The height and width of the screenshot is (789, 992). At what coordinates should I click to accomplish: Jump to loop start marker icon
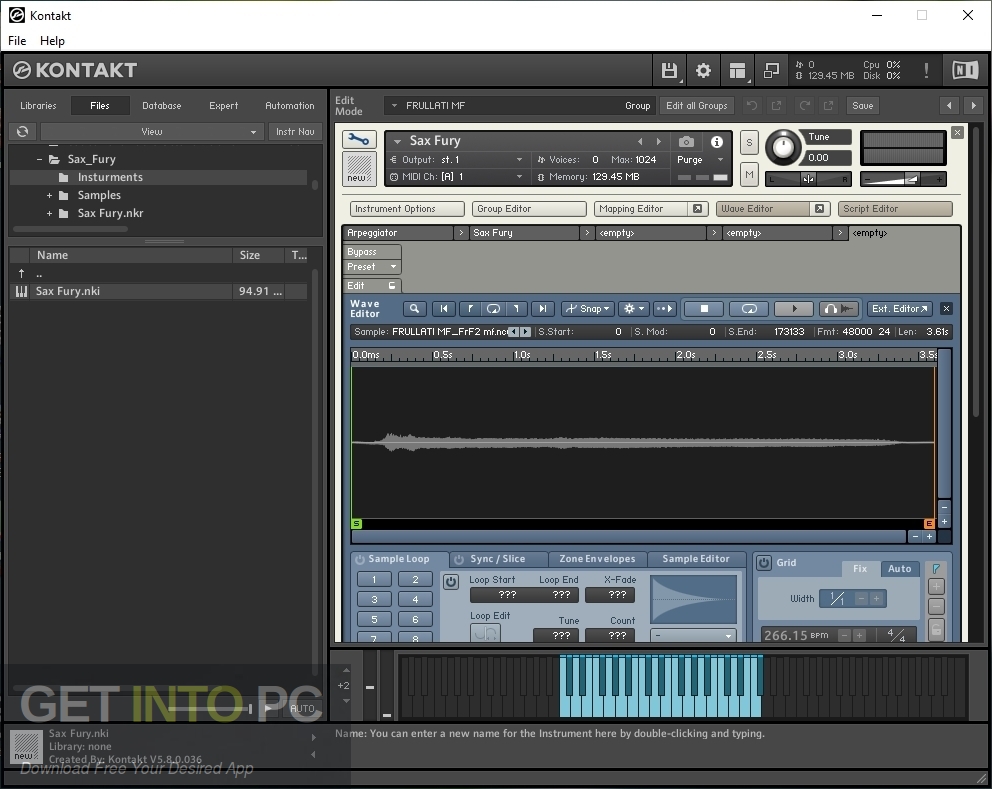[x=469, y=309]
